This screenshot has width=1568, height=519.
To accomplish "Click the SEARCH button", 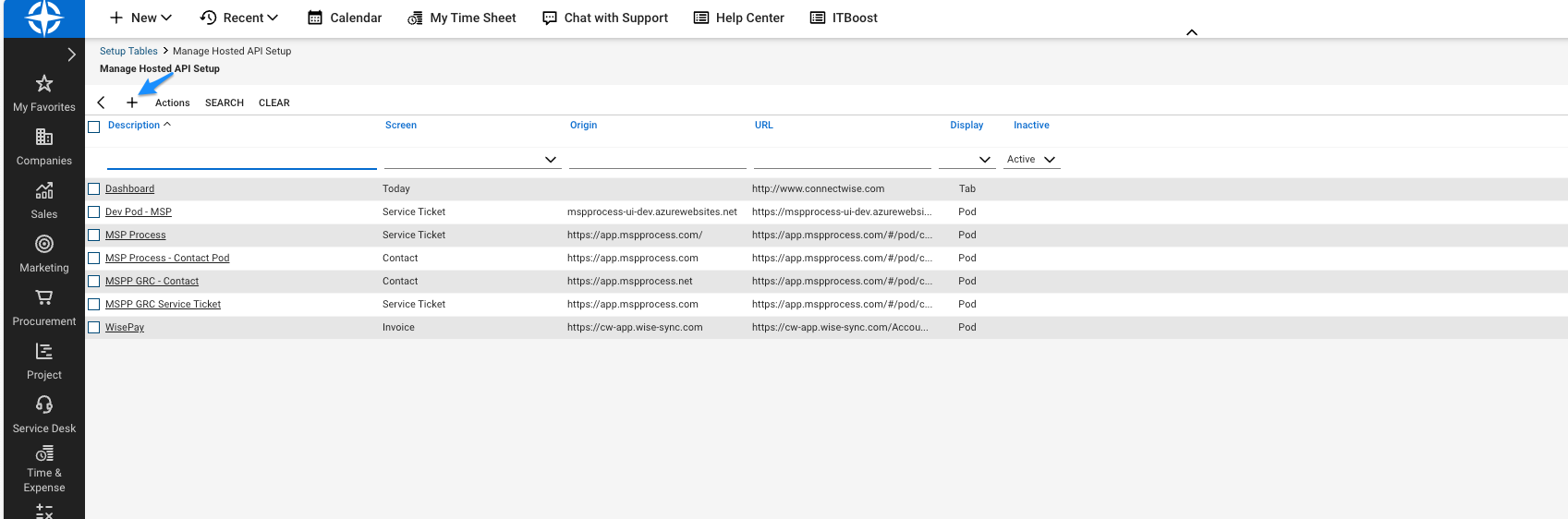I will 225,103.
